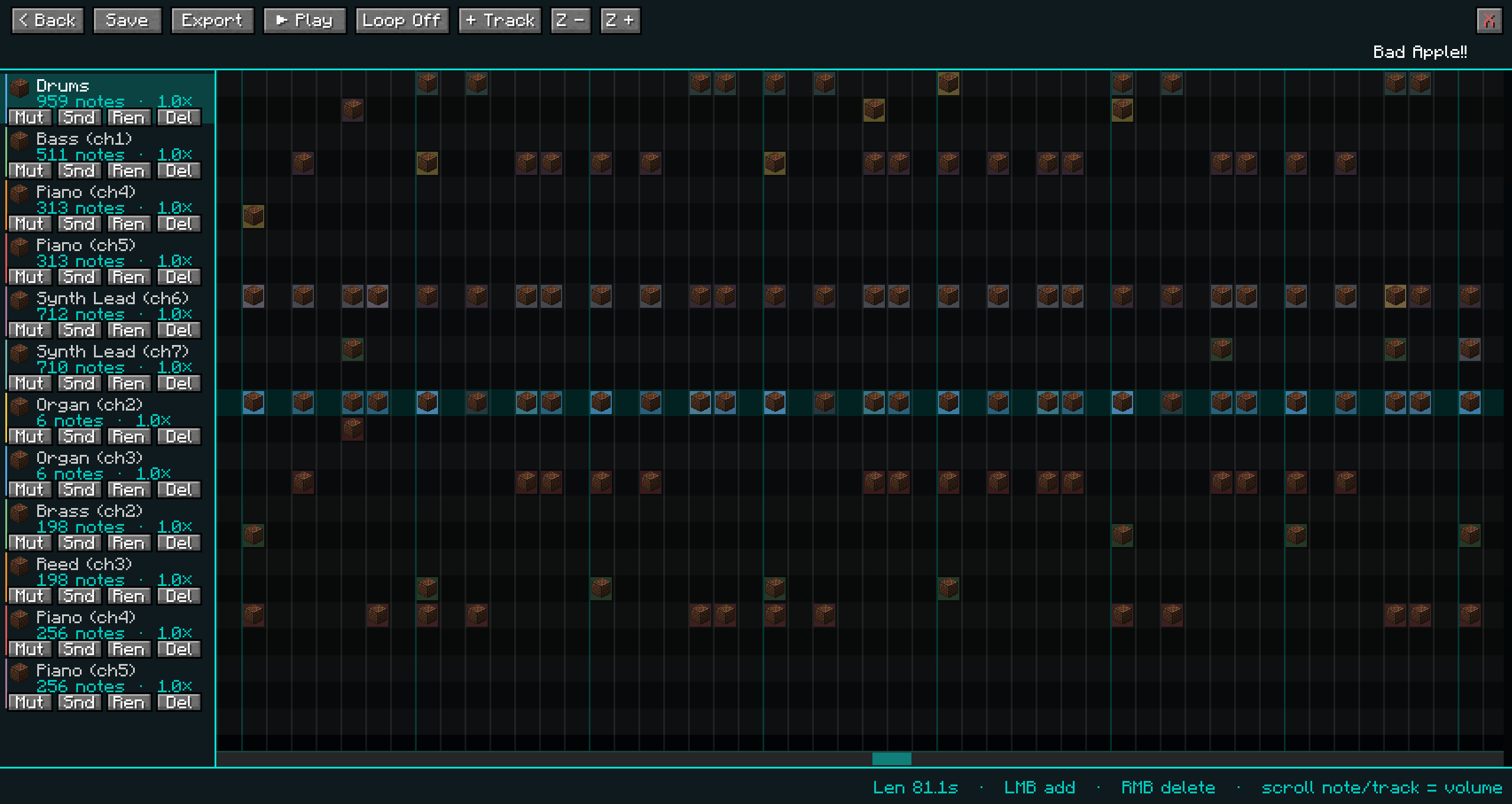Click the horizontal timeline scrollbar thumb
1512x804 pixels.
(x=891, y=759)
